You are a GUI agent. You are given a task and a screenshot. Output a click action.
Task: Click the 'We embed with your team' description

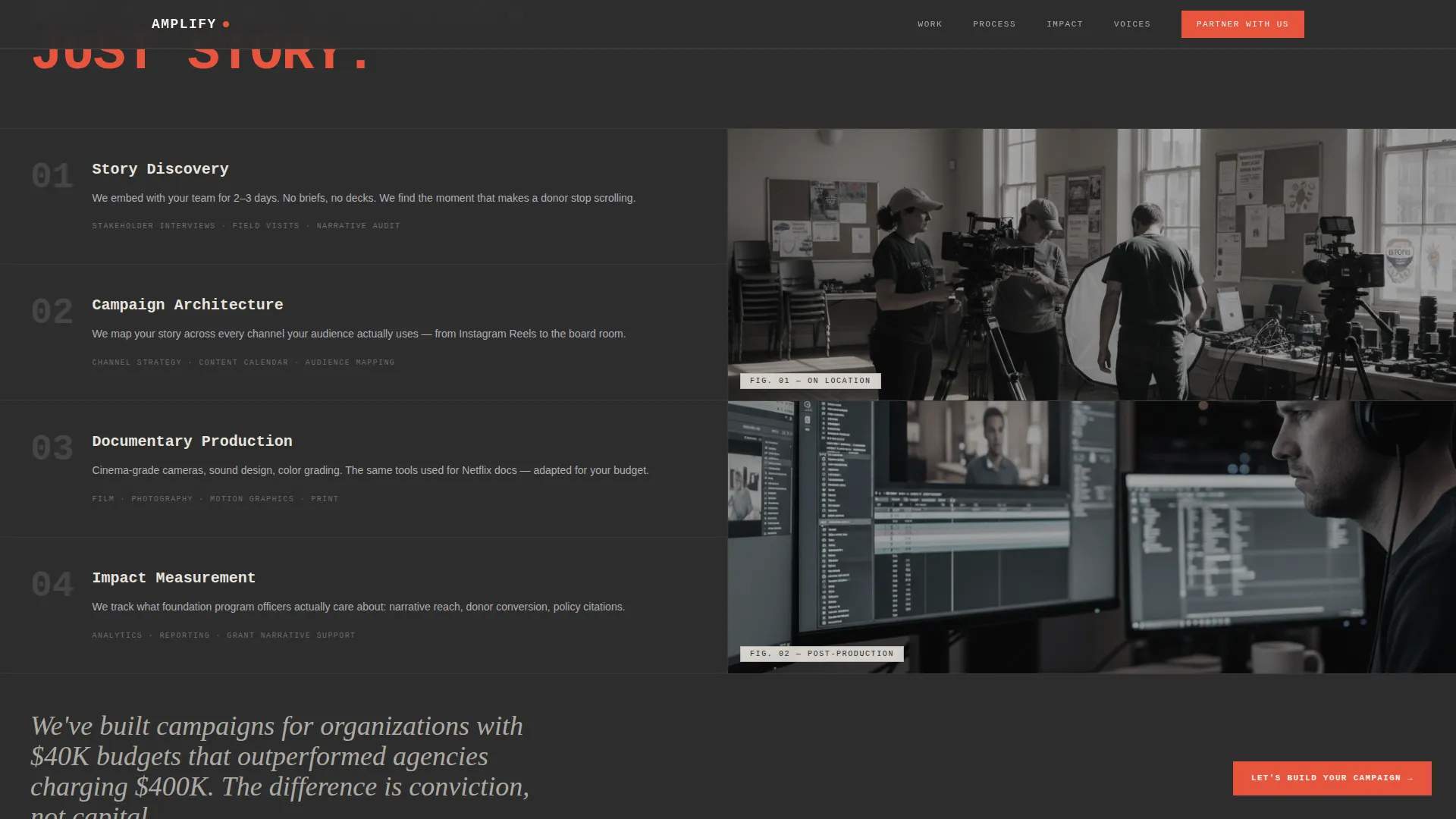[x=364, y=198]
